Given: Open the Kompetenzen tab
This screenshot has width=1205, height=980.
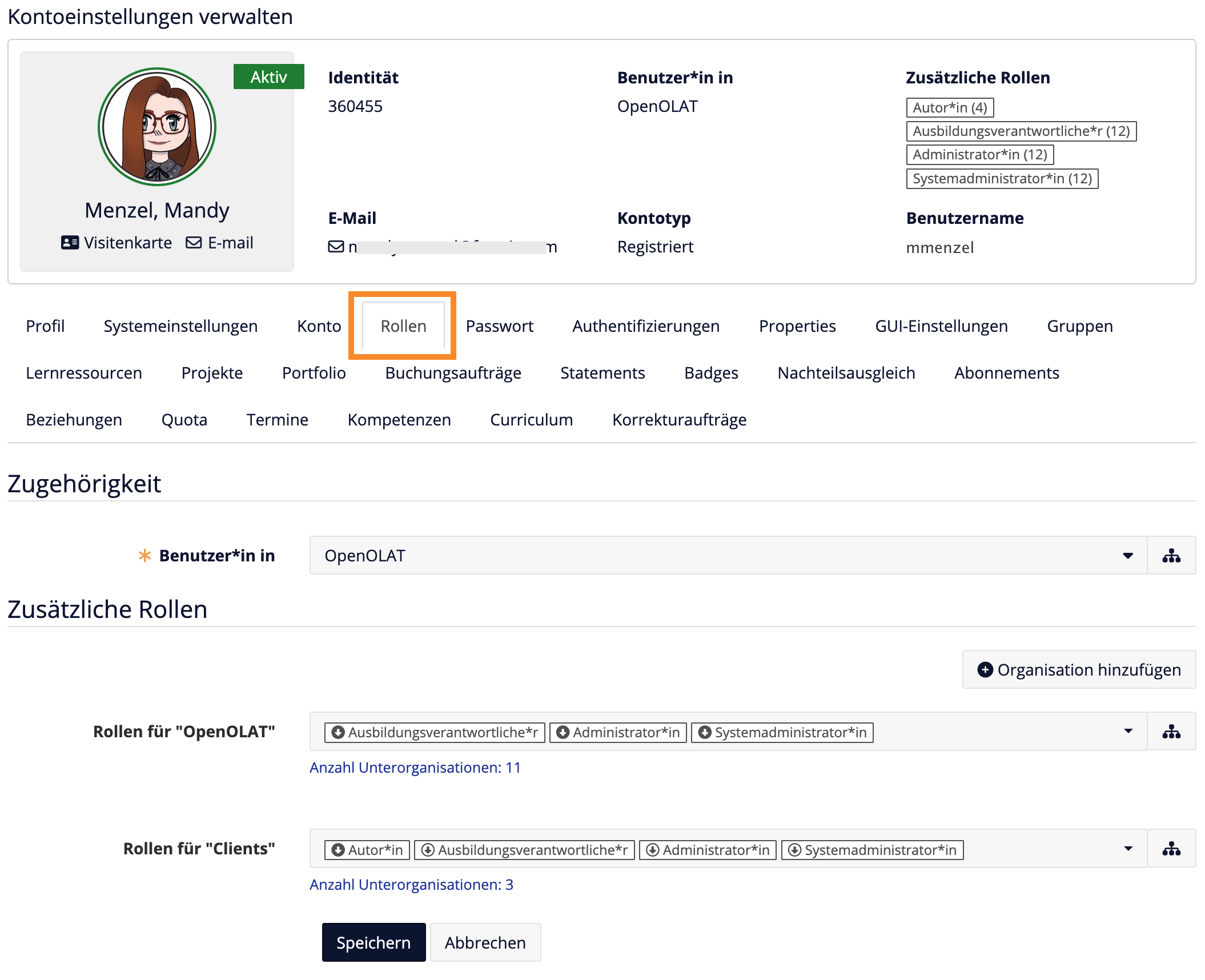Looking at the screenshot, I should coord(399,420).
